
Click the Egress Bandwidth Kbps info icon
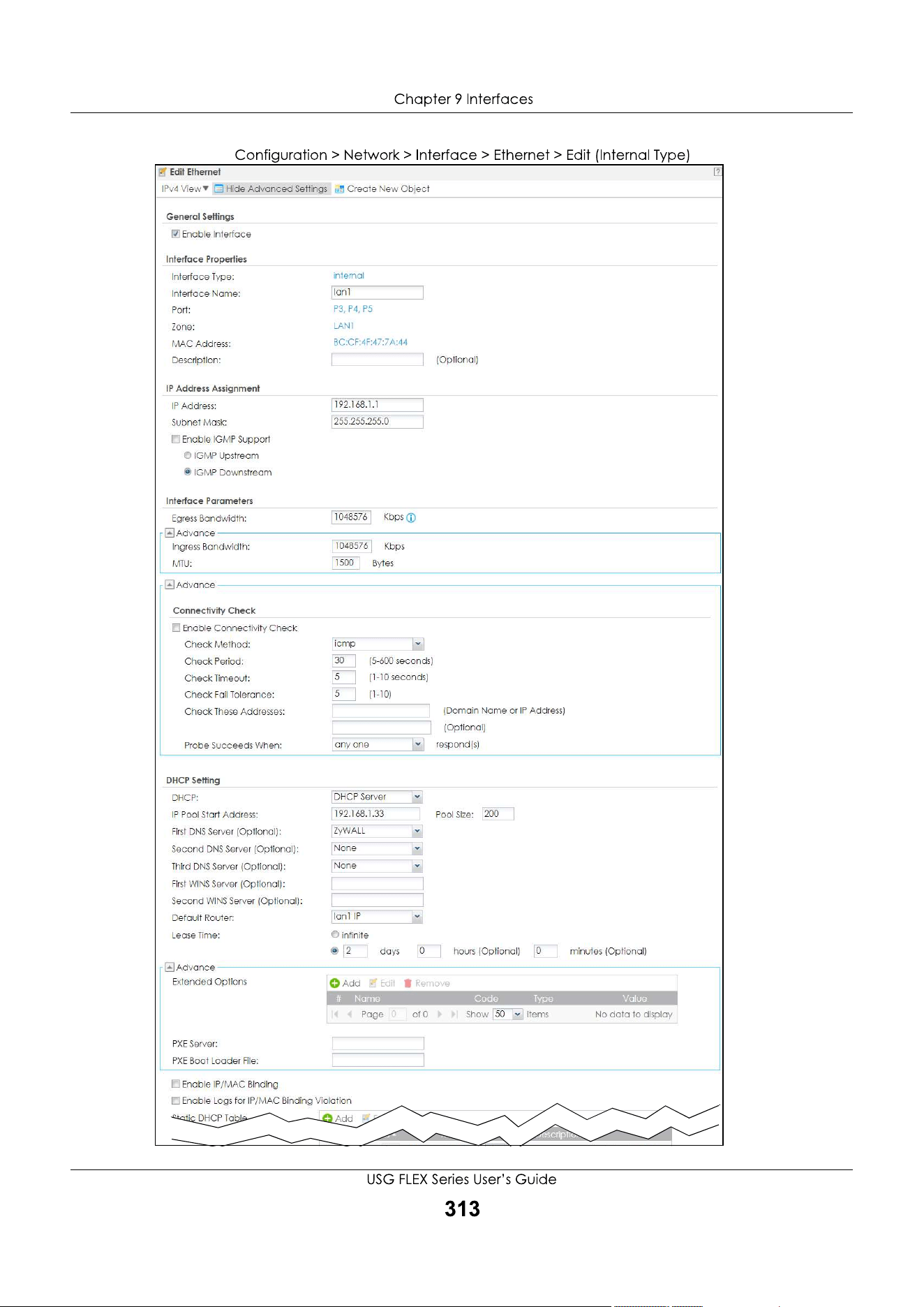(x=411, y=518)
